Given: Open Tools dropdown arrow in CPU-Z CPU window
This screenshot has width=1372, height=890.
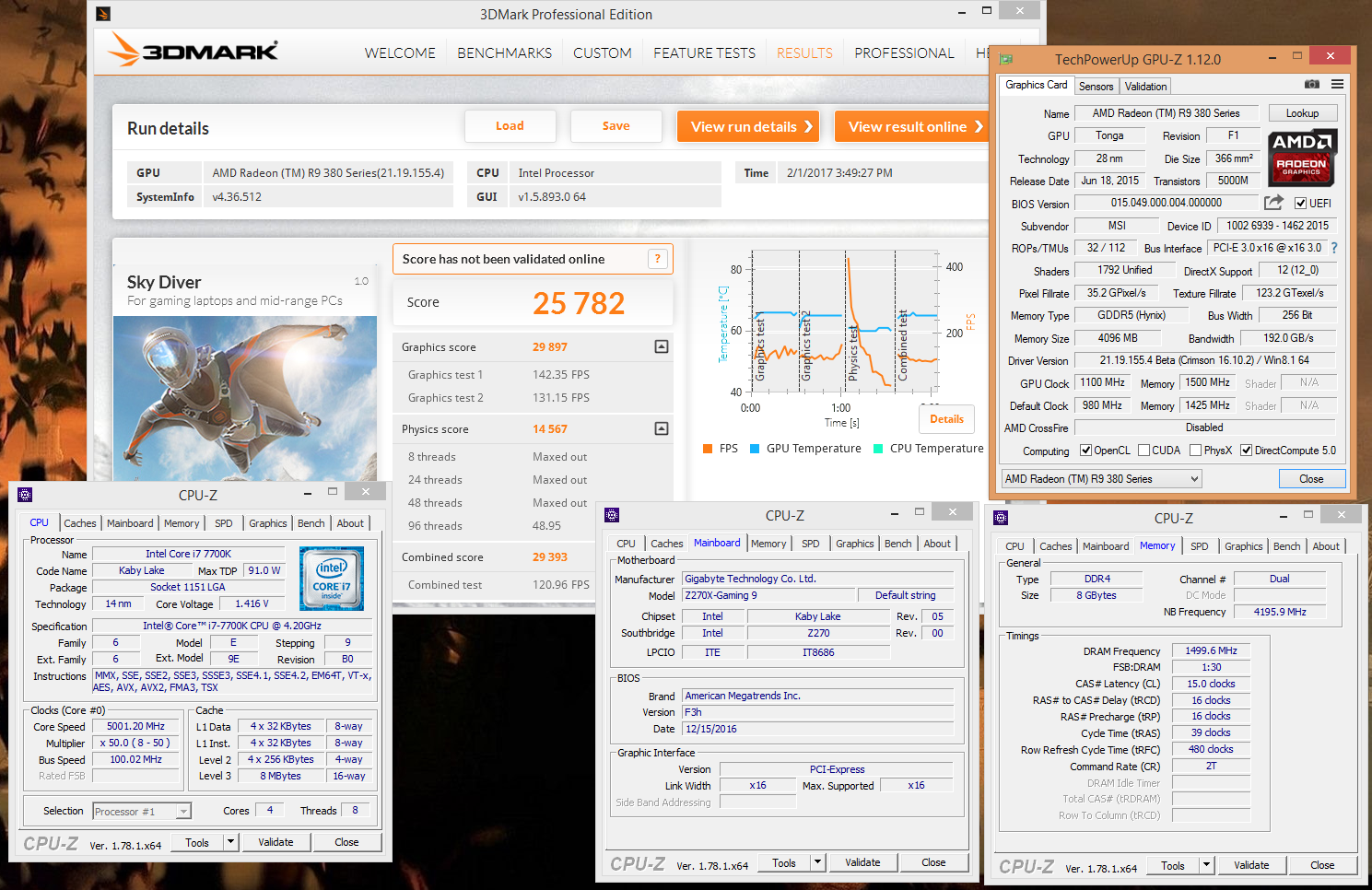Looking at the screenshot, I should [230, 842].
